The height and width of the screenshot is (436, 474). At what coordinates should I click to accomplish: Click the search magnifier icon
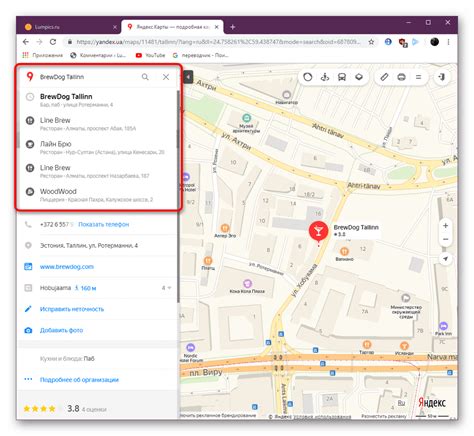(145, 77)
